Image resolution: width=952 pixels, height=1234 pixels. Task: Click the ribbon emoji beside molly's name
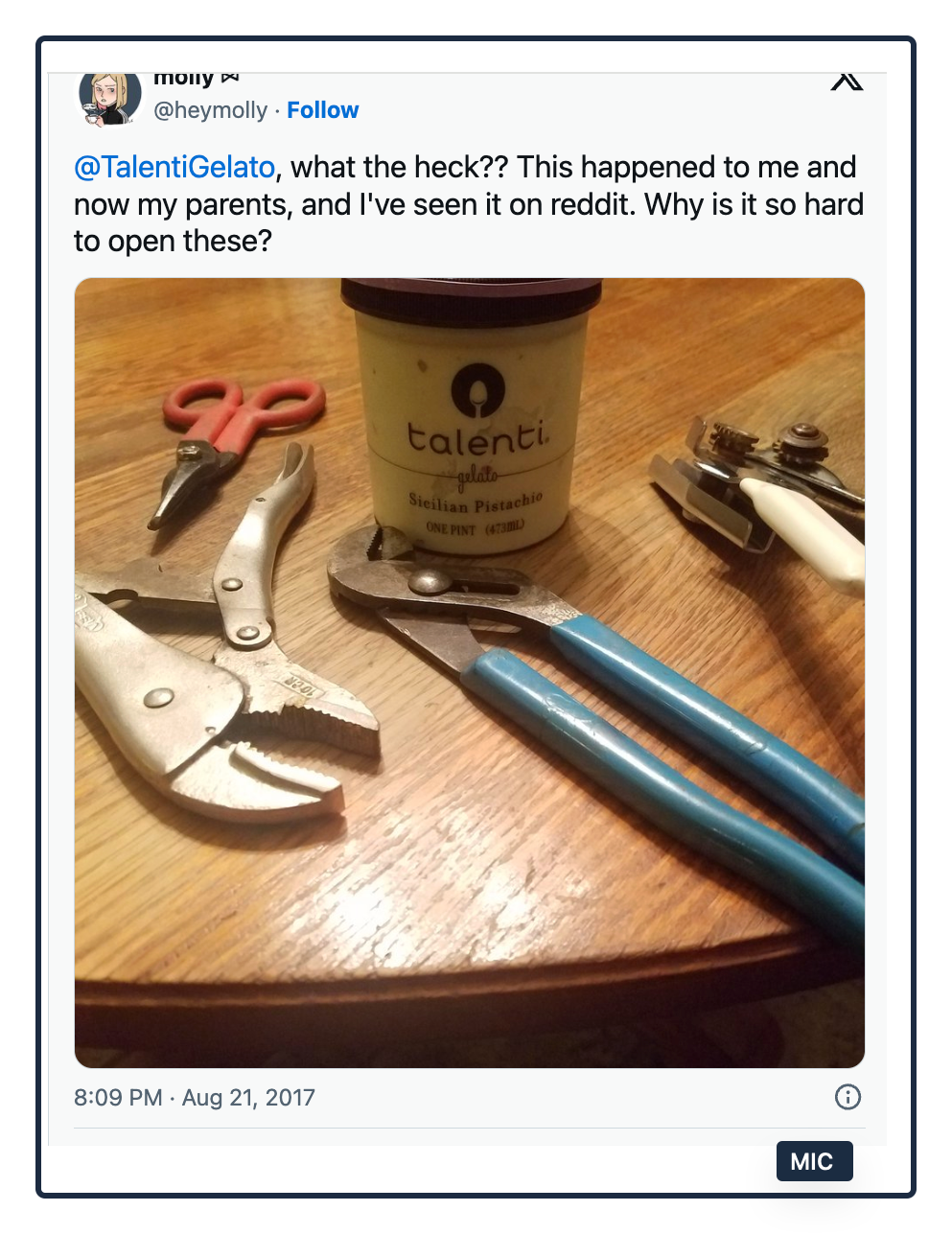[x=229, y=78]
